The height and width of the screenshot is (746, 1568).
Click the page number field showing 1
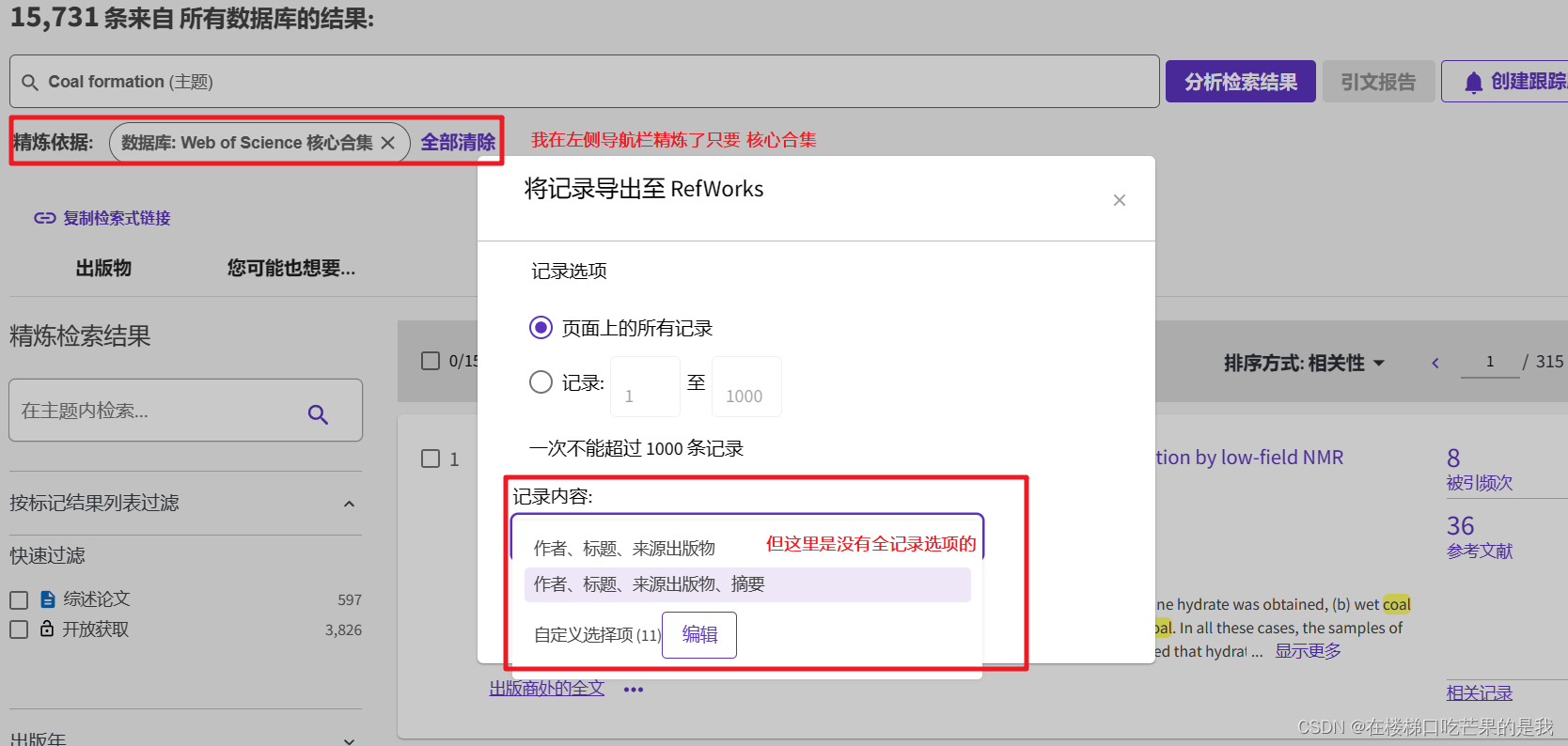[x=1490, y=362]
